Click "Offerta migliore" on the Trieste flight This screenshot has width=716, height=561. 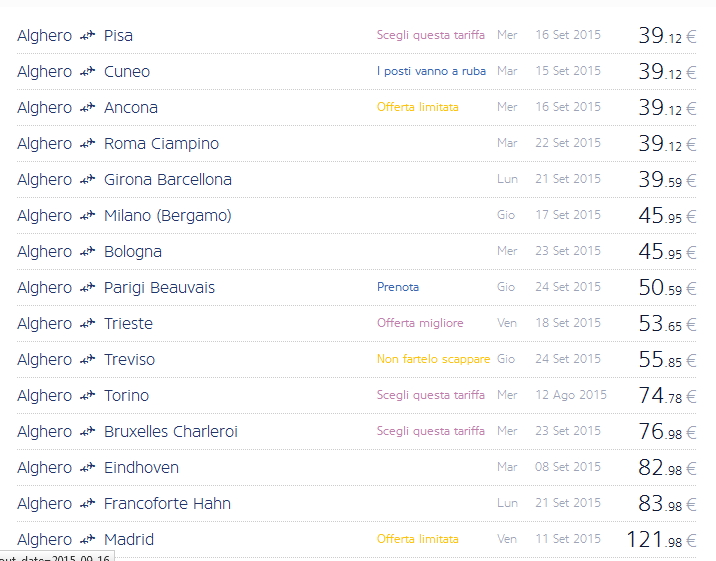(420, 323)
